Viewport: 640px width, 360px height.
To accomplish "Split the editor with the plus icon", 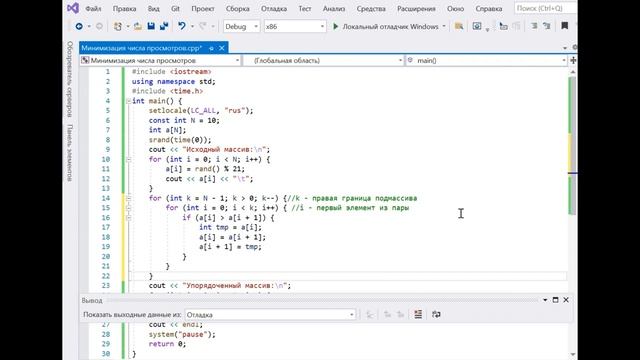I will click(x=573, y=60).
